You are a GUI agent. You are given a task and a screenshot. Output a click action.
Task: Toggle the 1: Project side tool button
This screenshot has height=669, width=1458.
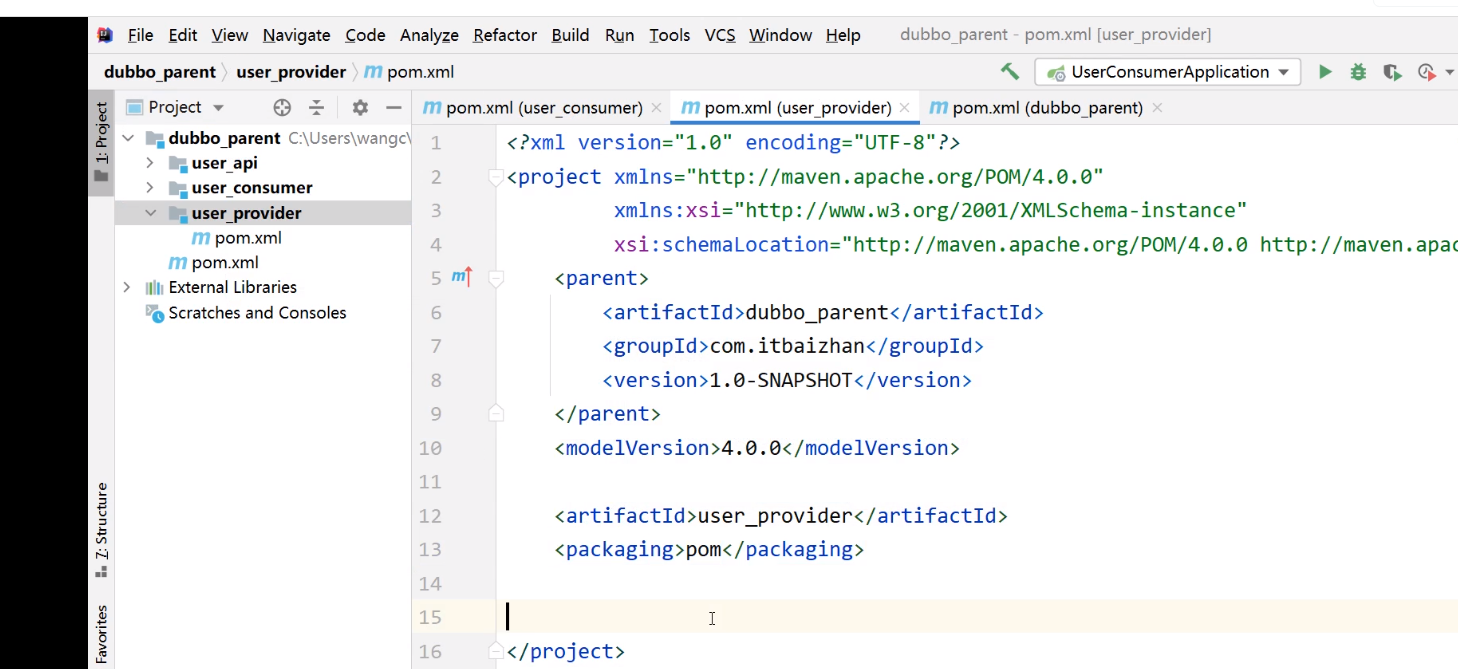pyautogui.click(x=101, y=141)
